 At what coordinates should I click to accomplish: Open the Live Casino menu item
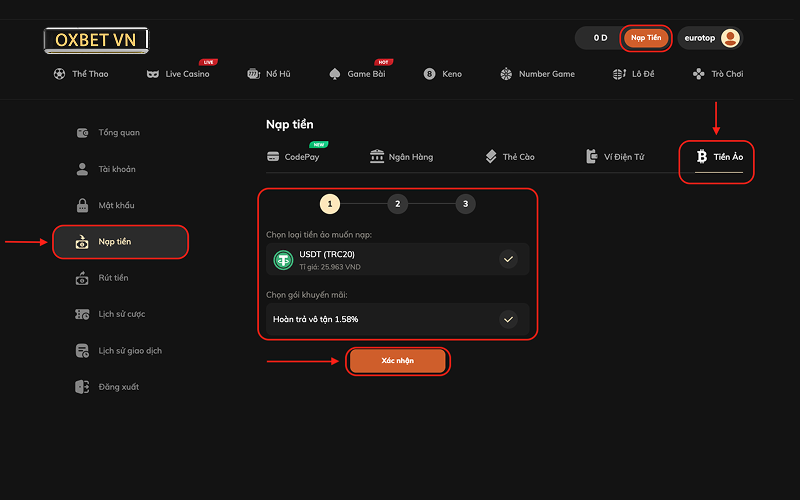(x=178, y=74)
